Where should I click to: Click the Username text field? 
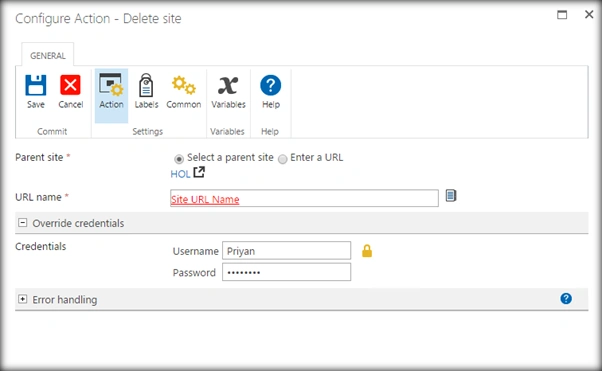click(286, 250)
